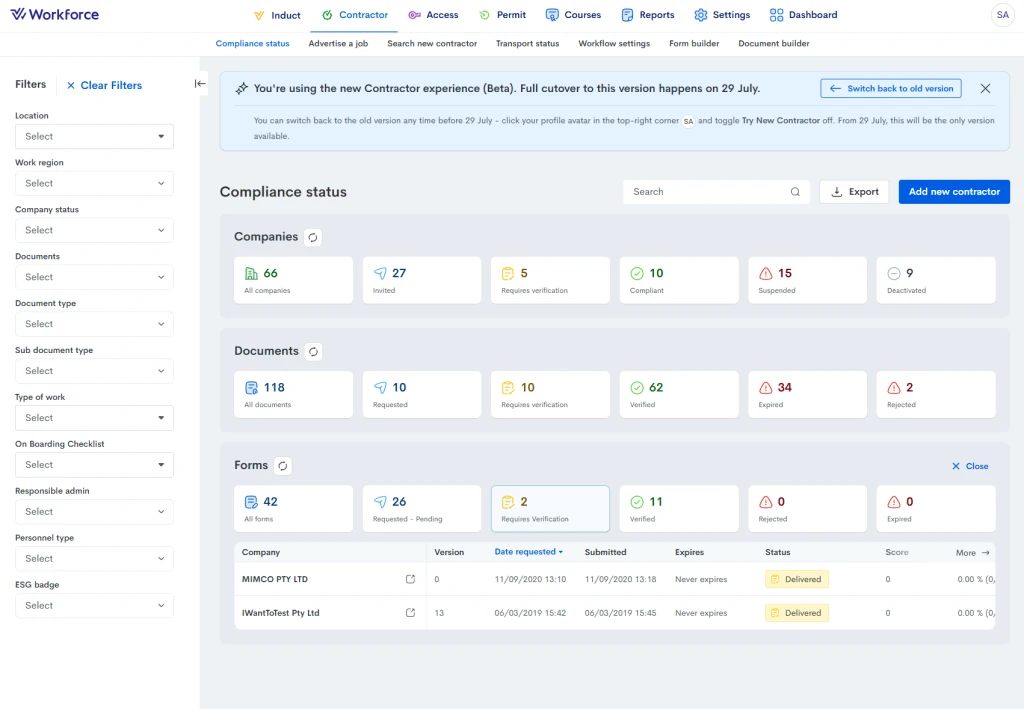Dismiss the beta notice banner
The width and height of the screenshot is (1024, 709).
[985, 88]
